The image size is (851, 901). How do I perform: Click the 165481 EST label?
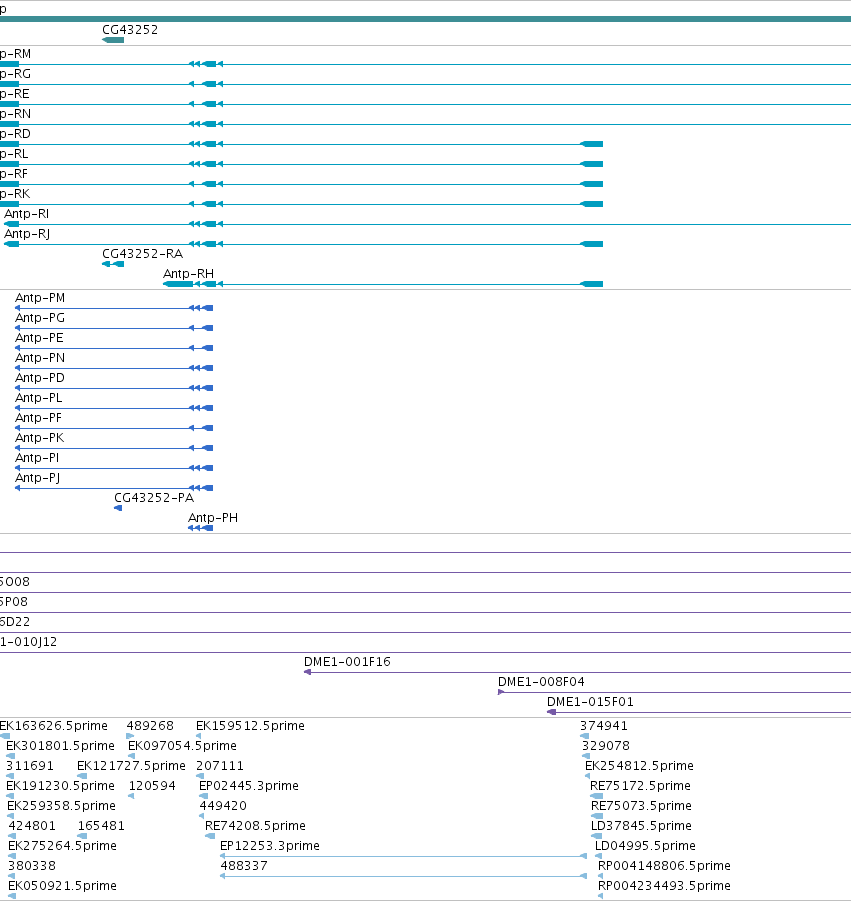(101, 826)
